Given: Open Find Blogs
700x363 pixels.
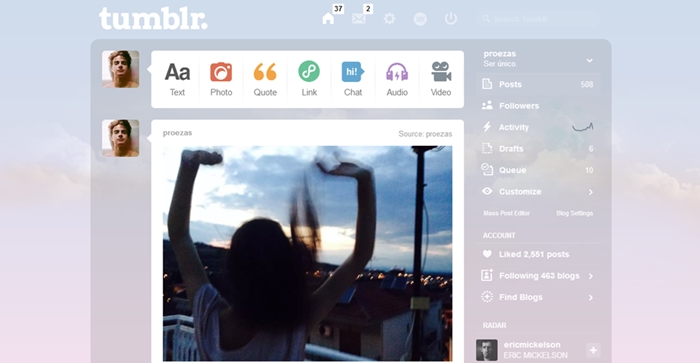Looking at the screenshot, I should (x=538, y=297).
